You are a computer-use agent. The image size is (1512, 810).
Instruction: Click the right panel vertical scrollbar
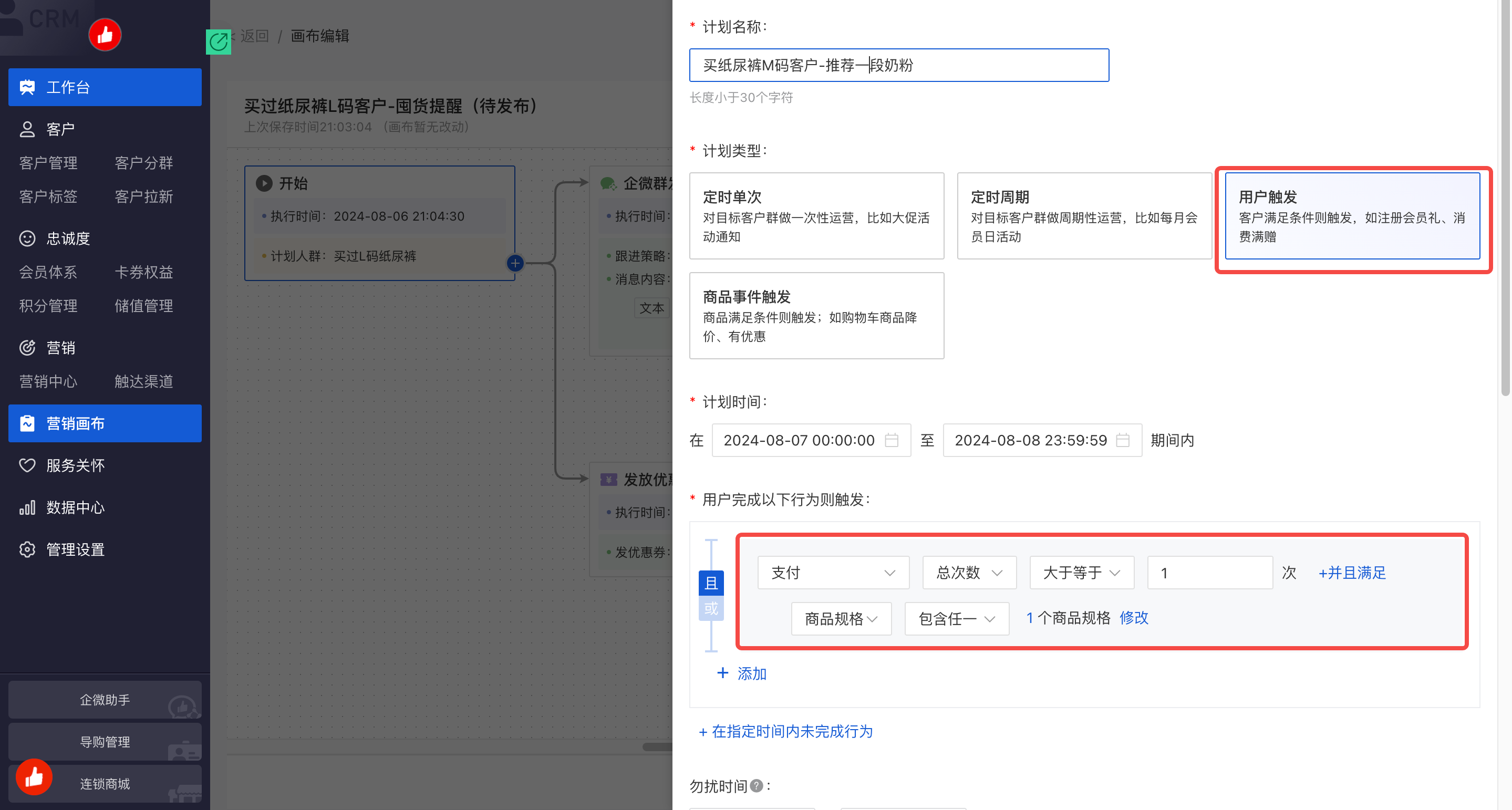pos(1506,199)
